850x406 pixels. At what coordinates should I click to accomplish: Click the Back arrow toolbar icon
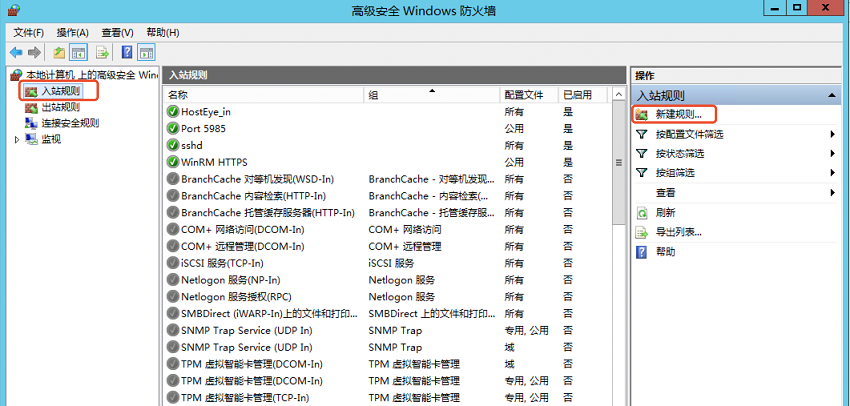[15, 52]
